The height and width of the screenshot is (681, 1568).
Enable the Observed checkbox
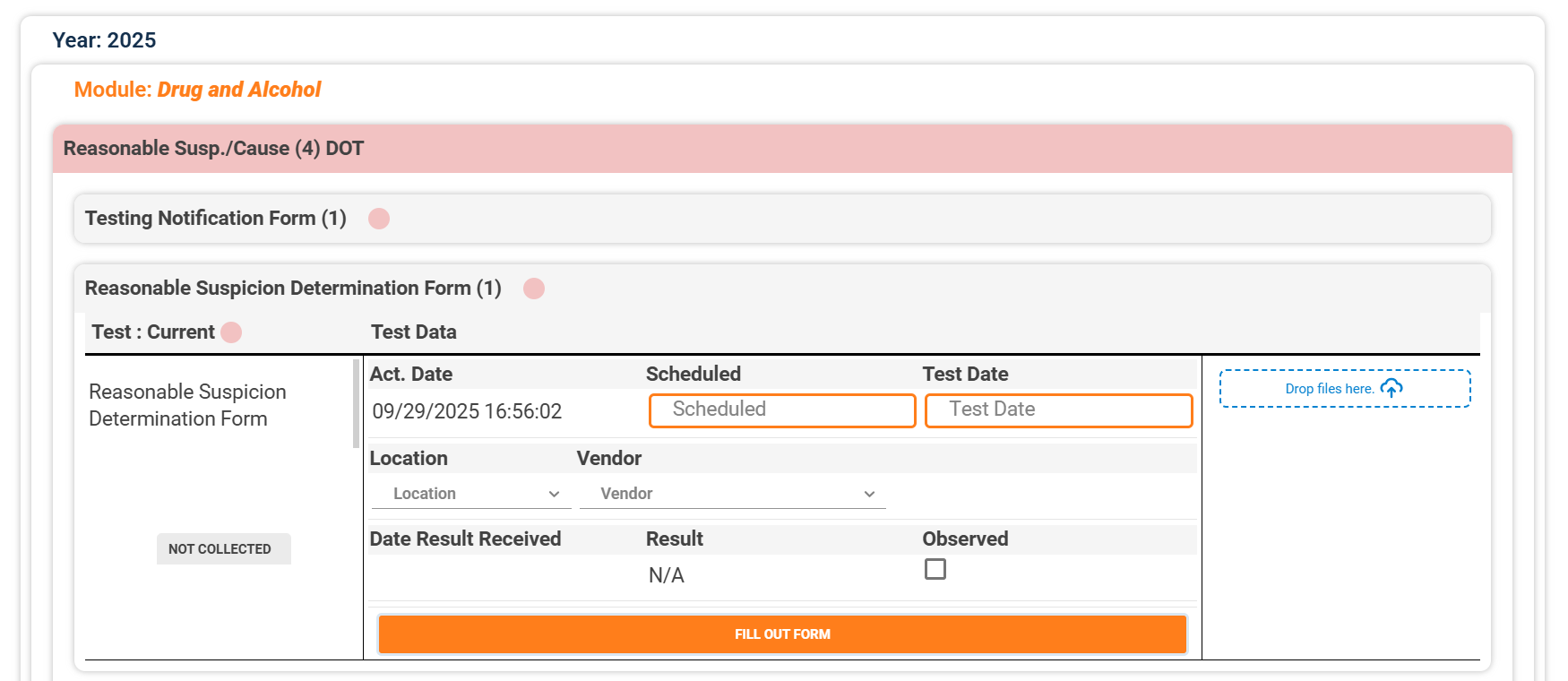tap(935, 570)
